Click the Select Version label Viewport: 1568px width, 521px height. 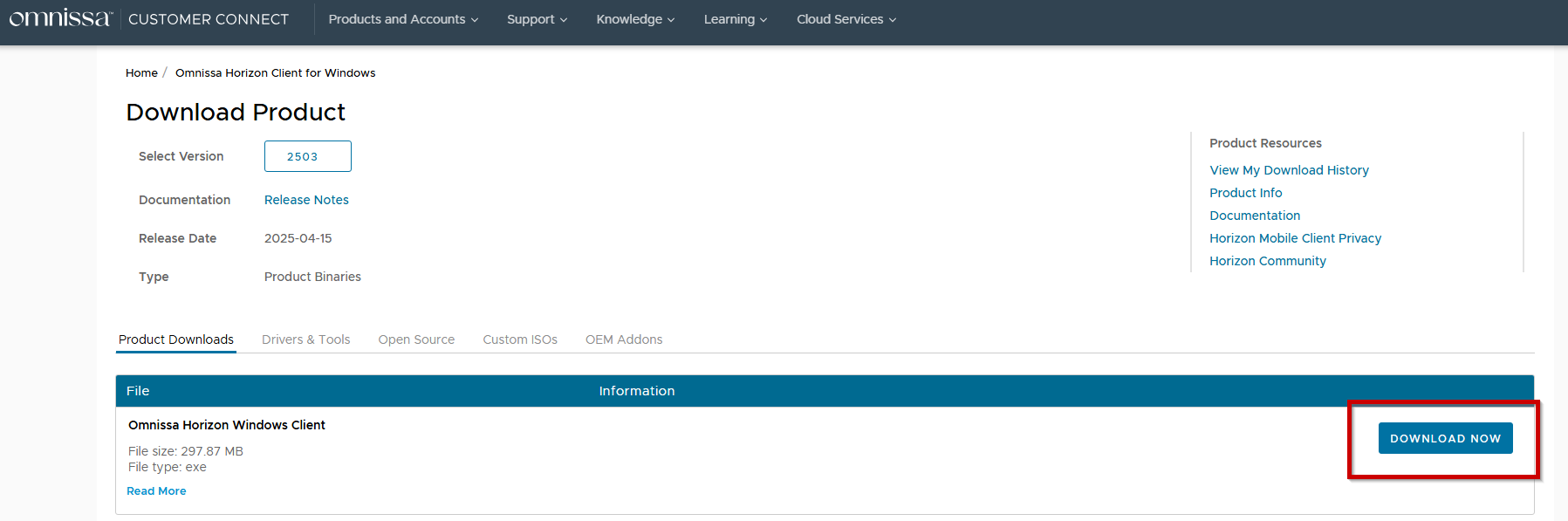[181, 156]
